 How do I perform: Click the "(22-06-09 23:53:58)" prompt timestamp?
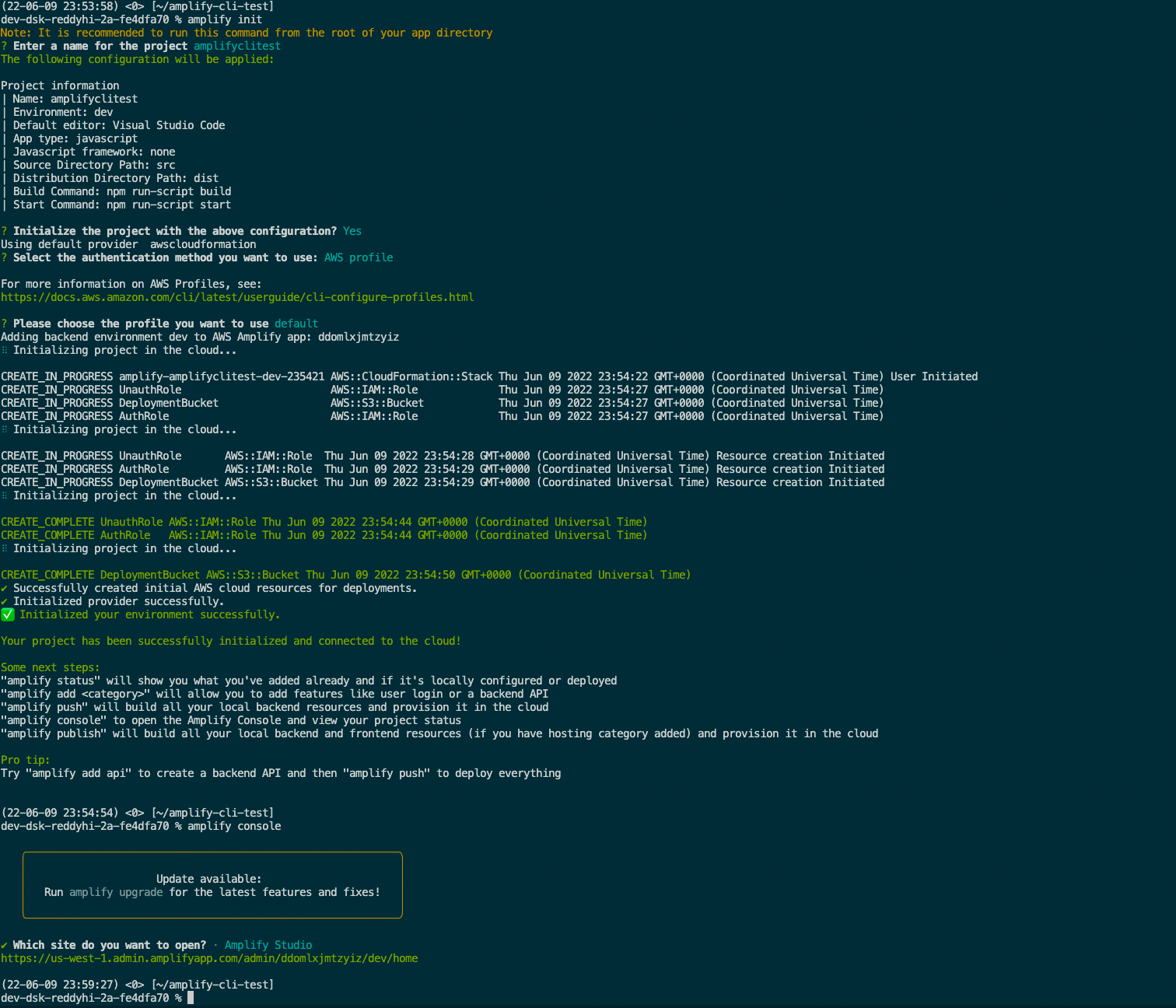point(60,6)
